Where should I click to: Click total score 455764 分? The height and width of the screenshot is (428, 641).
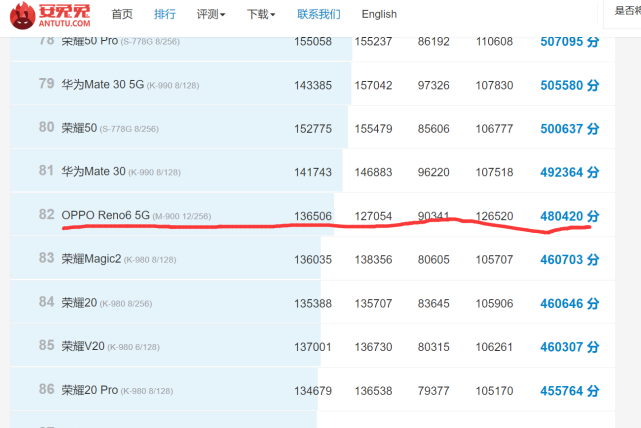pos(569,391)
